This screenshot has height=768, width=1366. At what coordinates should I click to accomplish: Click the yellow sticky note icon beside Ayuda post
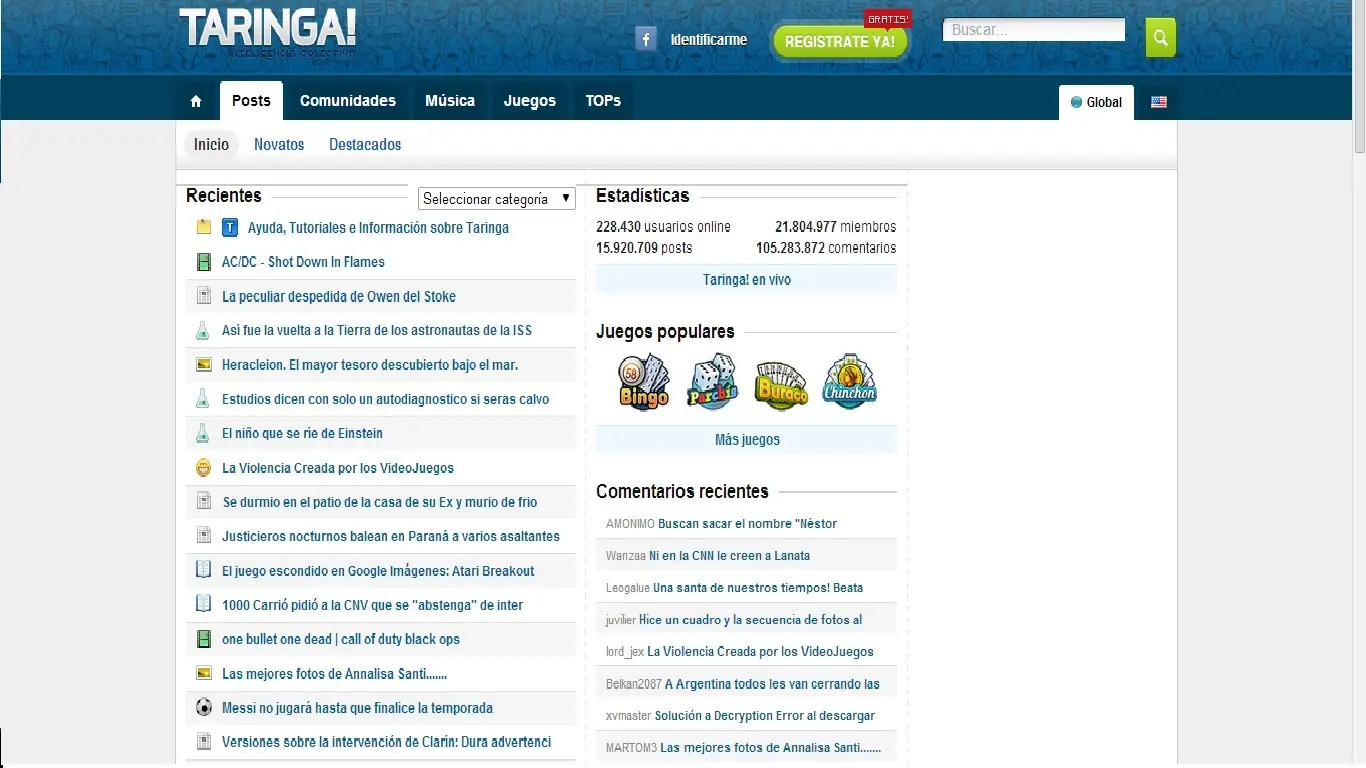coord(204,227)
